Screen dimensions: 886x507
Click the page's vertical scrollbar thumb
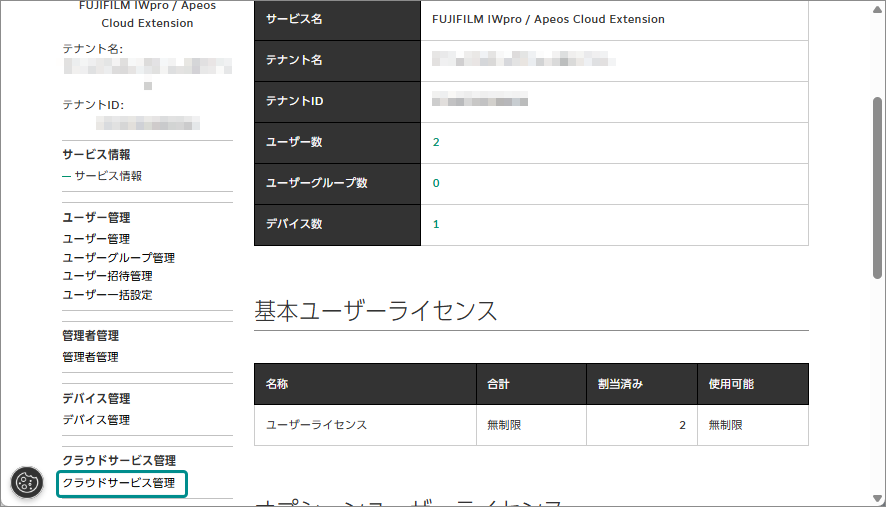tap(877, 188)
